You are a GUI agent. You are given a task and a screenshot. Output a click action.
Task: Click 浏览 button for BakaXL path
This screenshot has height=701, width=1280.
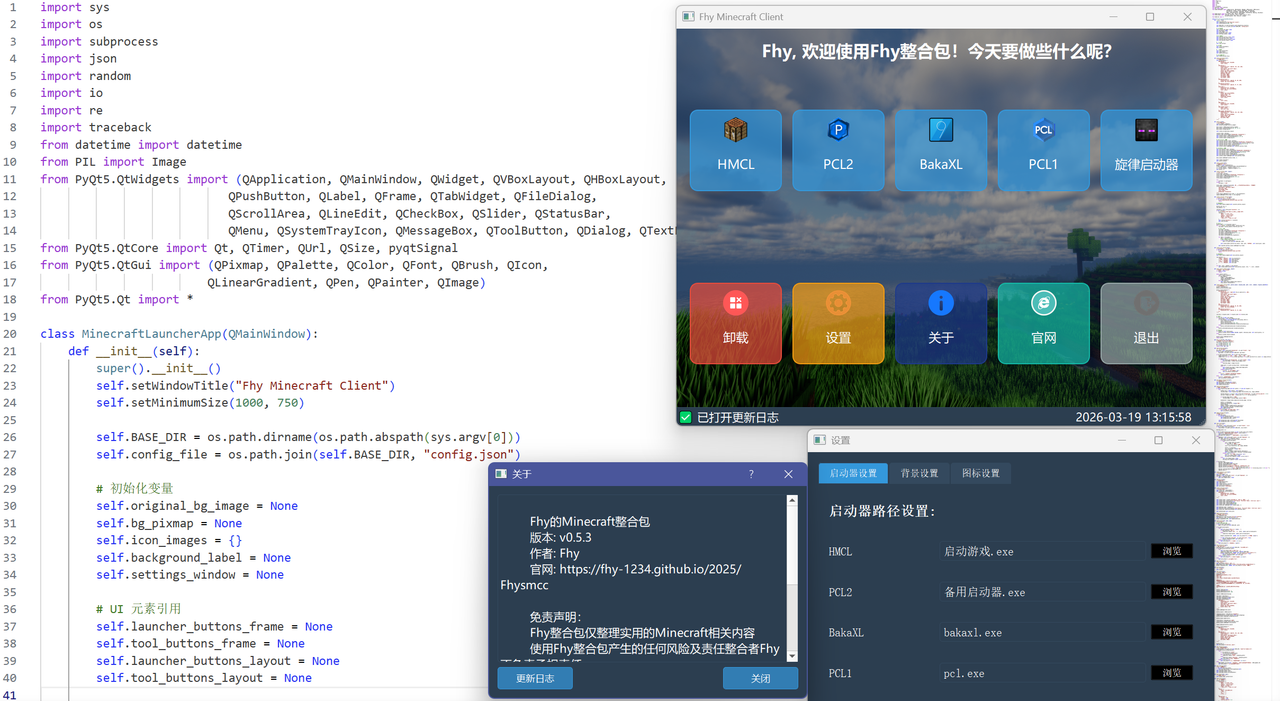(1172, 632)
